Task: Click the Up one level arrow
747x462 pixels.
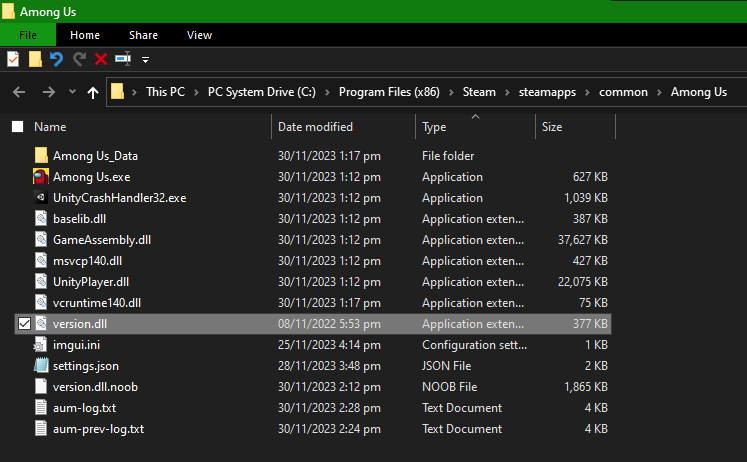Action: click(x=93, y=92)
